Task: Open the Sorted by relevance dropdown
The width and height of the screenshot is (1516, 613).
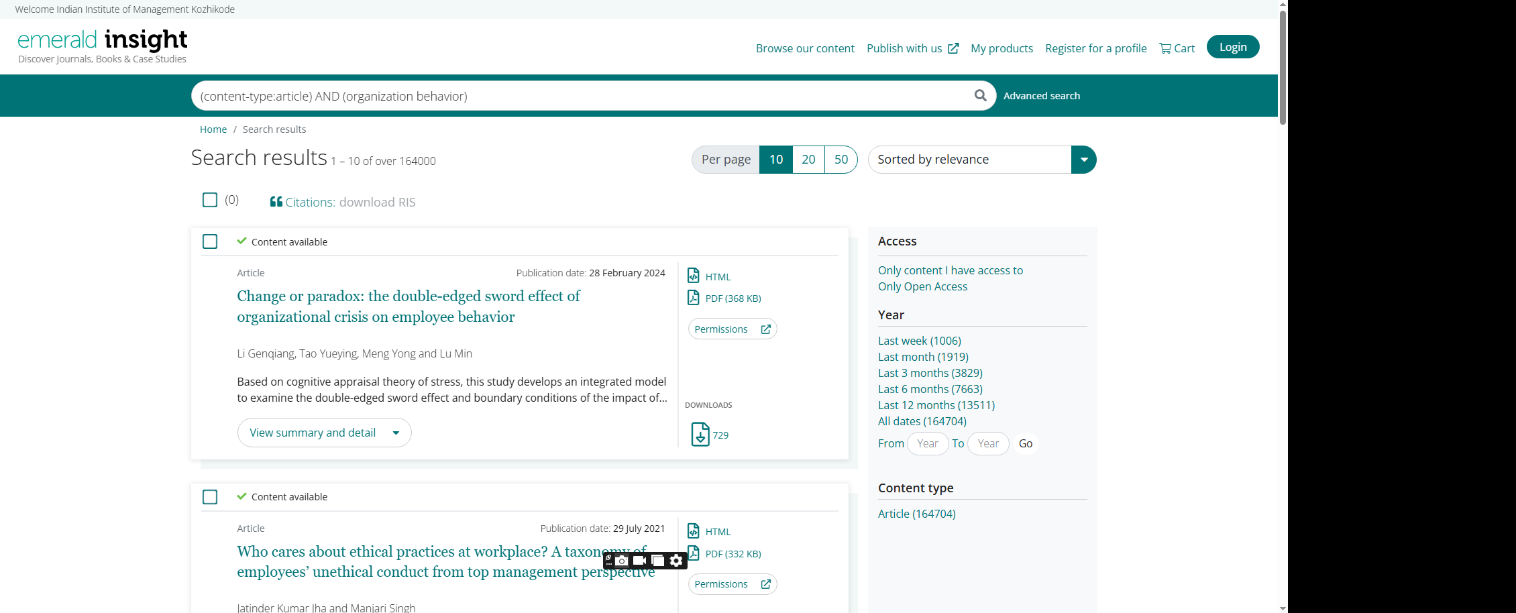Action: [x=981, y=160]
